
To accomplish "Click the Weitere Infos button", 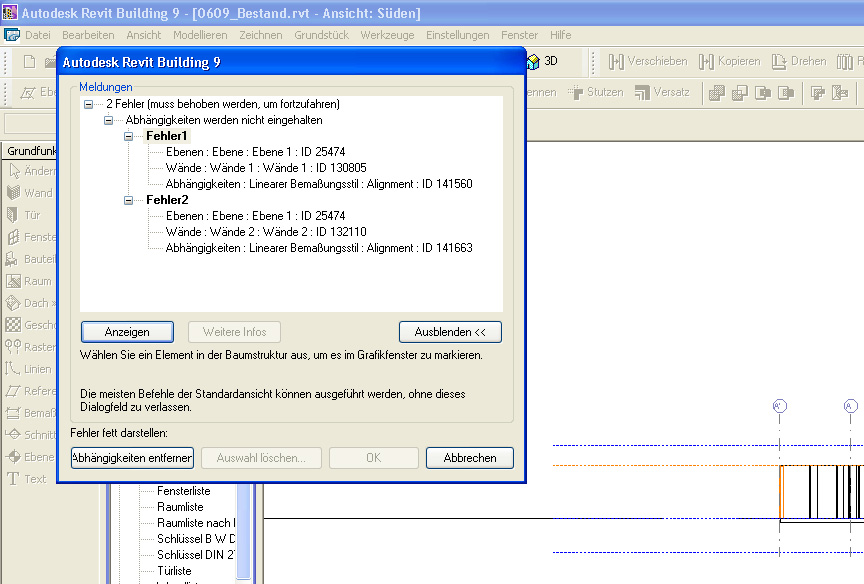I will pyautogui.click(x=235, y=332).
